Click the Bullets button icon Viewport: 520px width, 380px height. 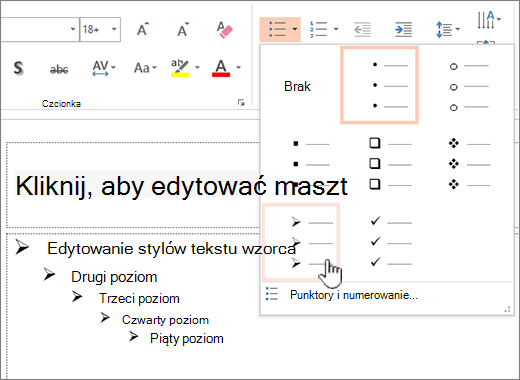[277, 29]
